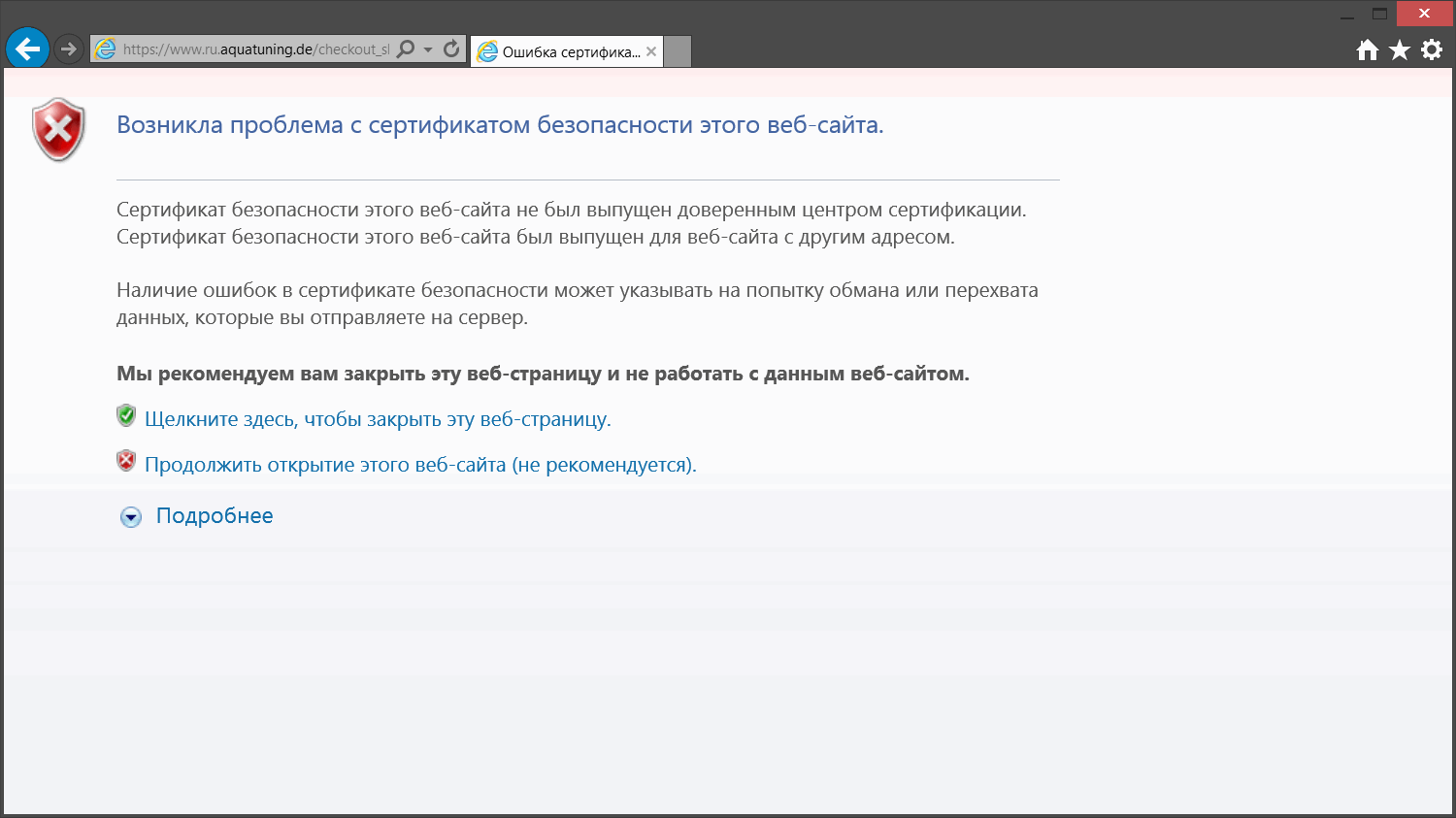
Task: Click the "Подробнее" text label
Action: tap(215, 516)
